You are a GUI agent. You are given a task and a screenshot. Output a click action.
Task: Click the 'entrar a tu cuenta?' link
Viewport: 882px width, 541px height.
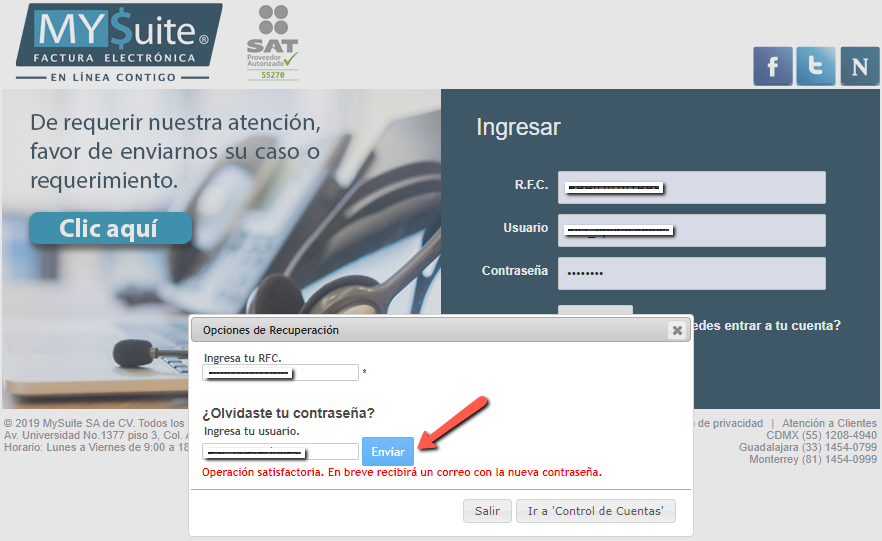(767, 326)
